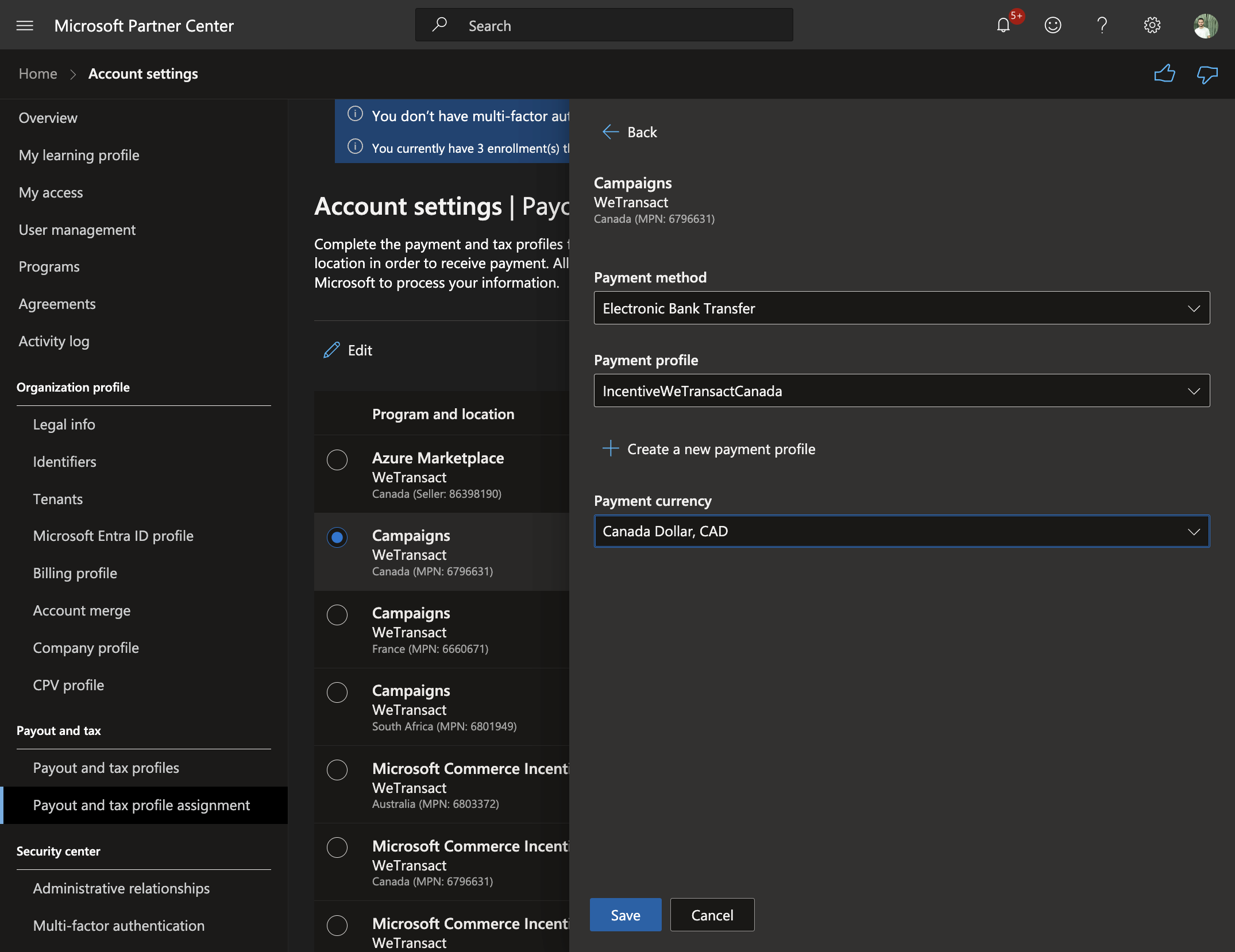The width and height of the screenshot is (1235, 952).
Task: Click the Cancel button
Action: (712, 915)
